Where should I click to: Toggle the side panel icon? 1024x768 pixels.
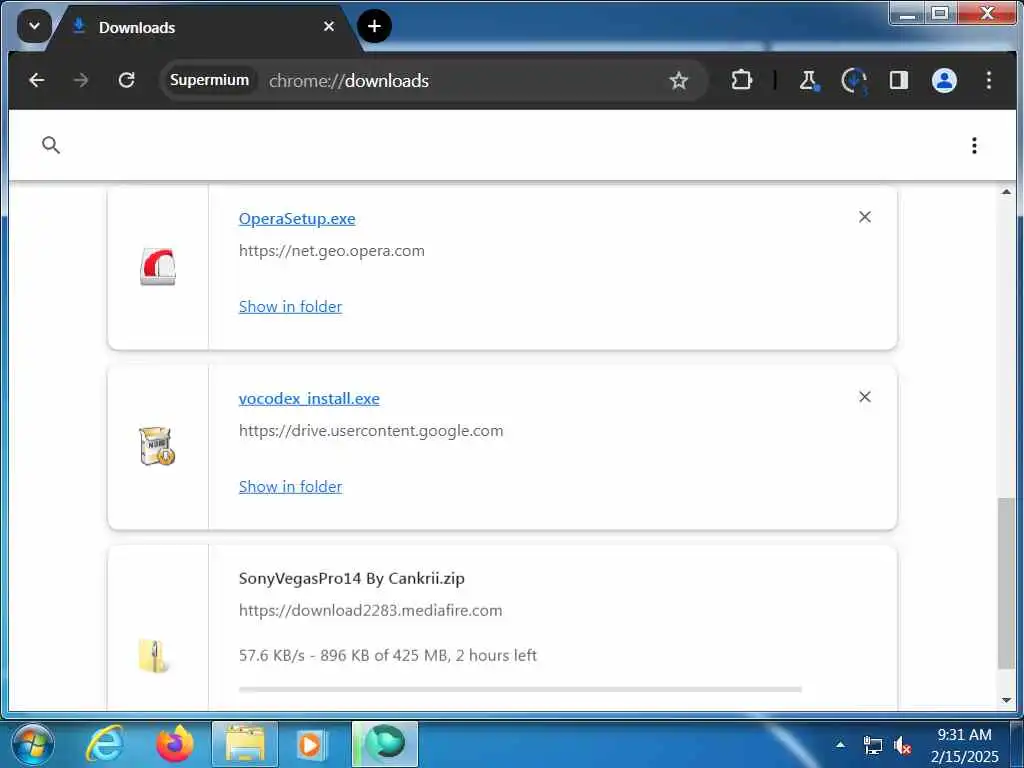click(x=899, y=80)
